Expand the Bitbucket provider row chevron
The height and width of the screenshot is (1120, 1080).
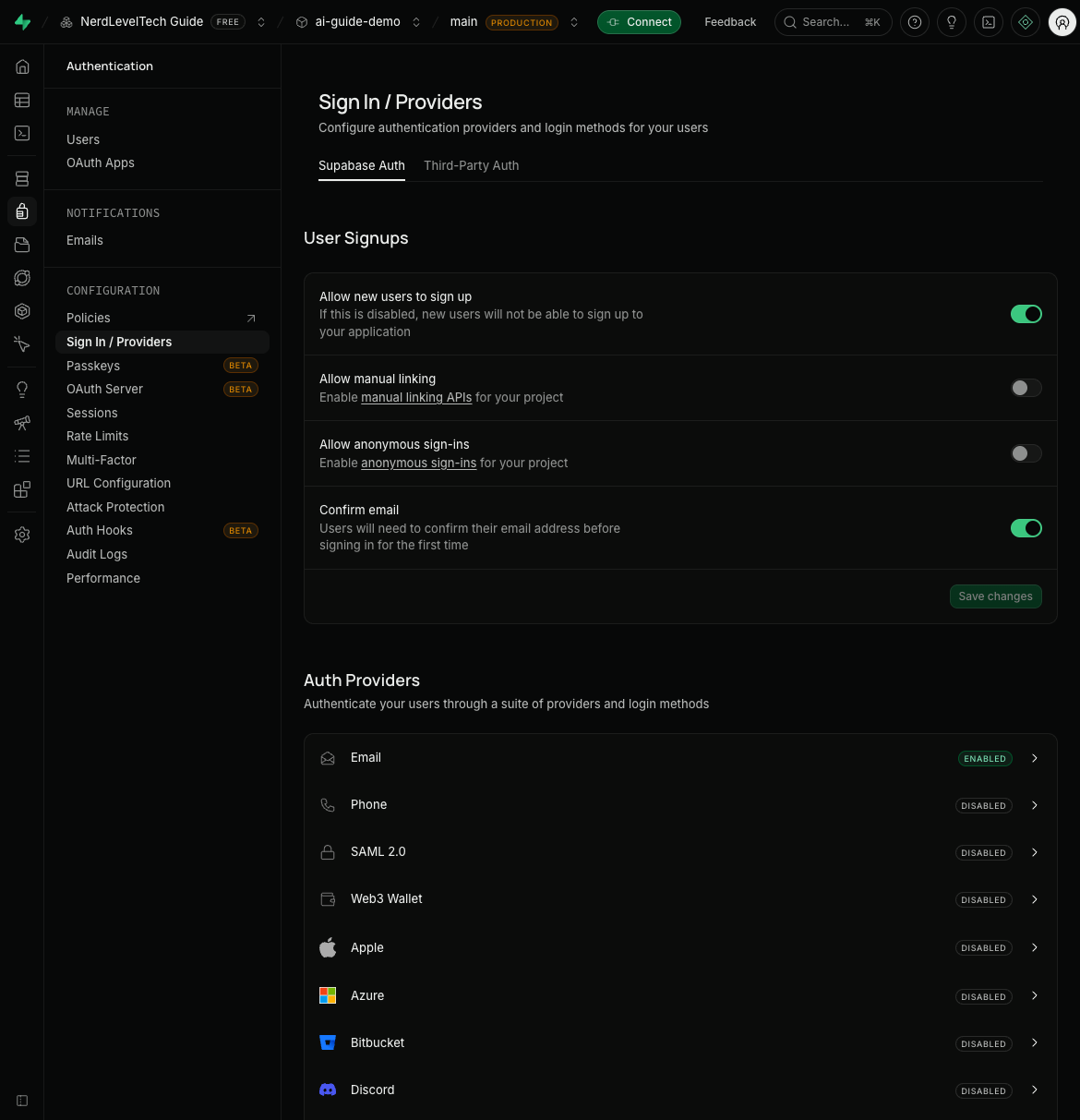tap(1035, 1042)
